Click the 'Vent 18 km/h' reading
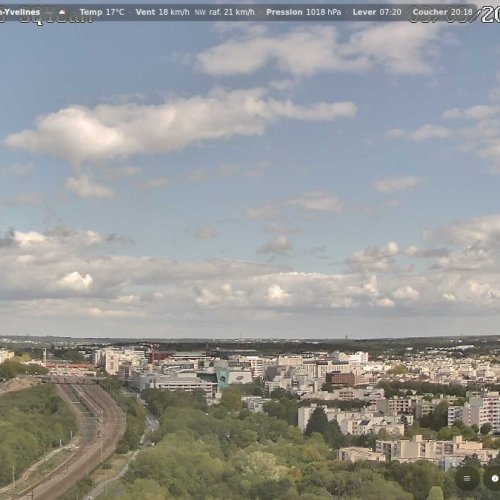Viewport: 500px width, 500px height. [162, 12]
